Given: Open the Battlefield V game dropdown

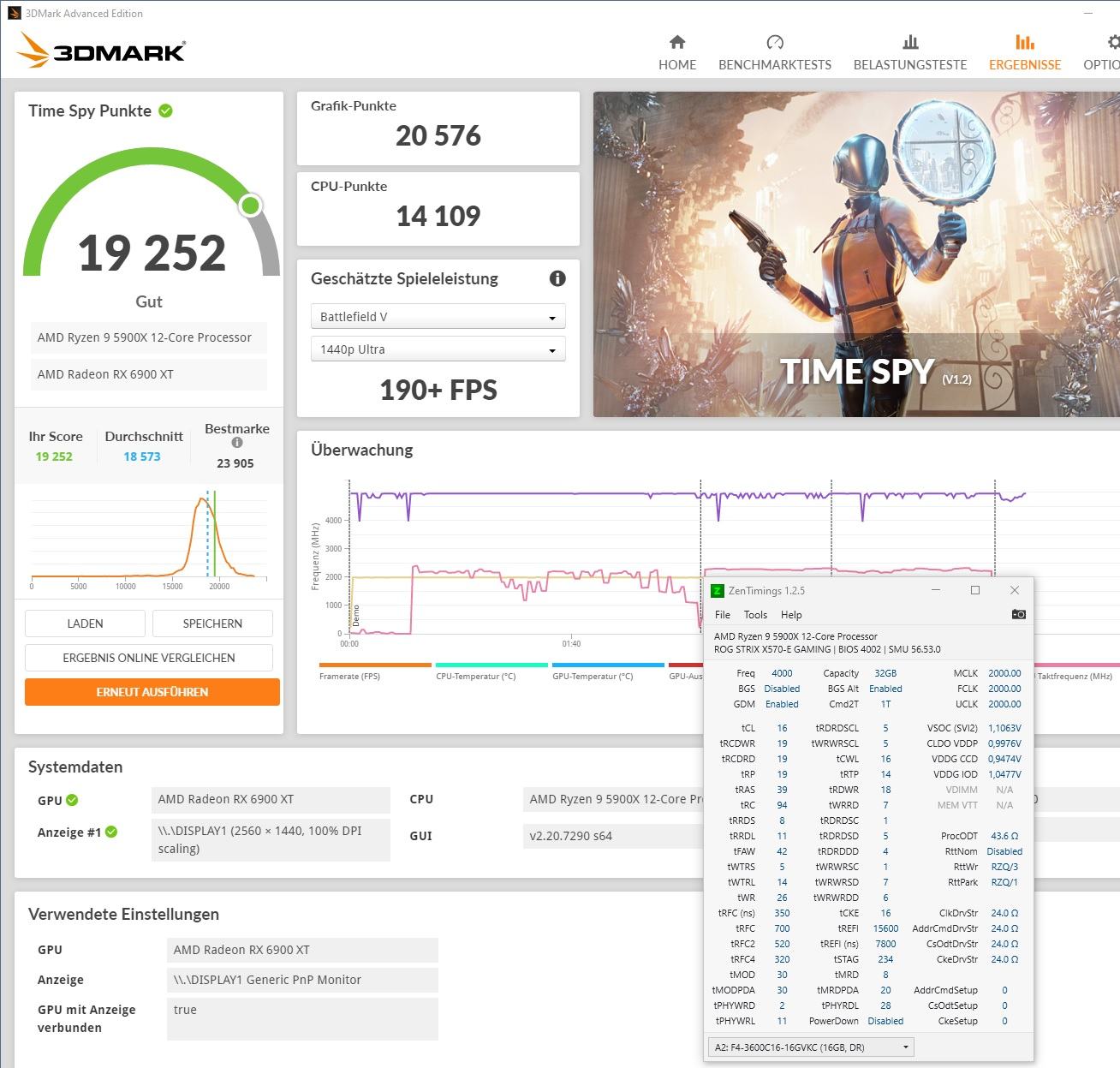Looking at the screenshot, I should tap(438, 317).
